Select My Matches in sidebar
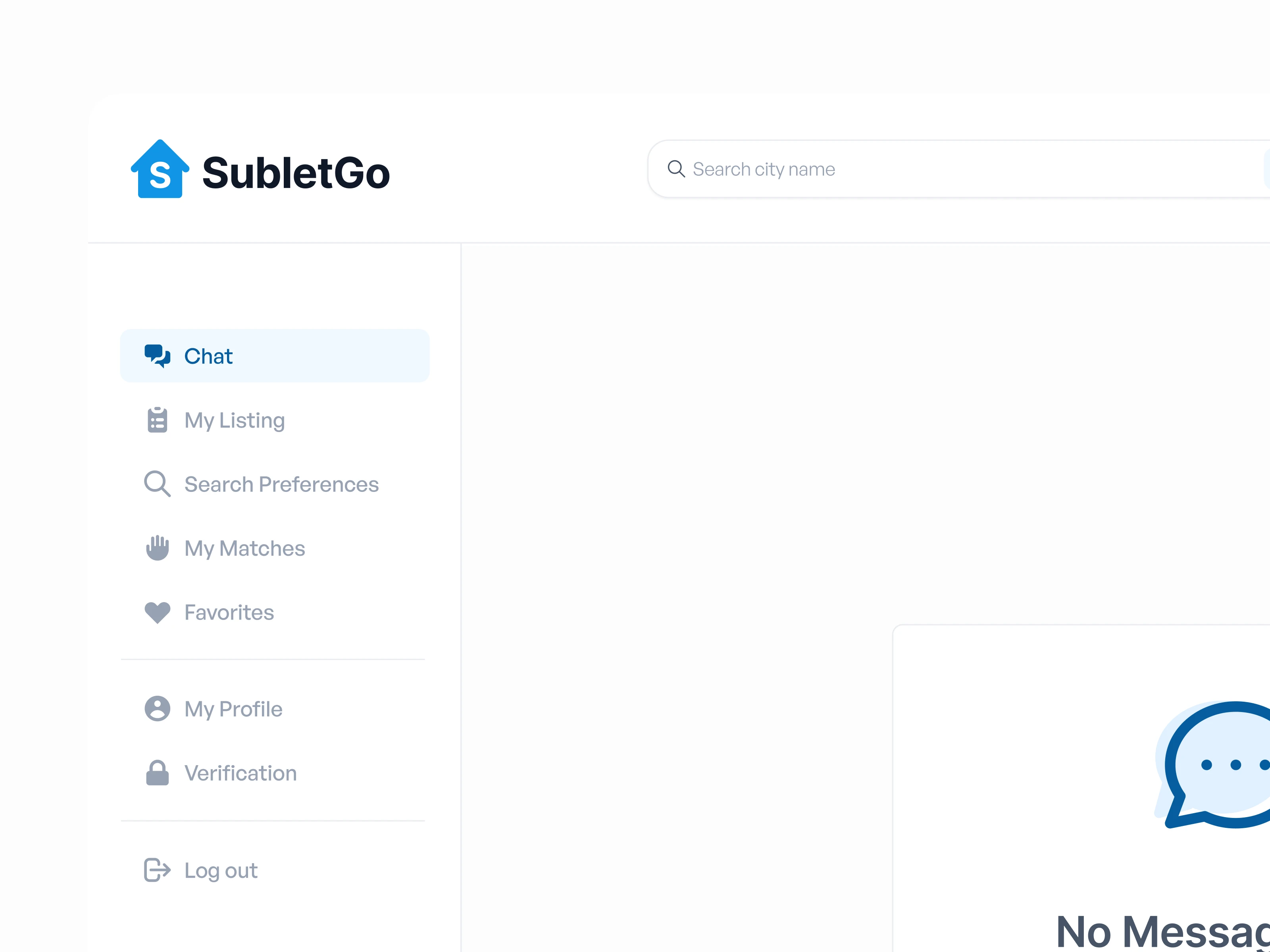1270x952 pixels. point(244,549)
